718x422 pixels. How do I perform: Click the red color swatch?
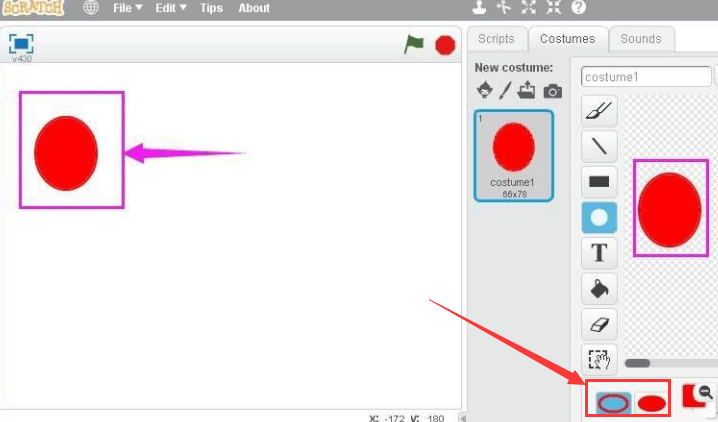pyautogui.click(x=691, y=396)
